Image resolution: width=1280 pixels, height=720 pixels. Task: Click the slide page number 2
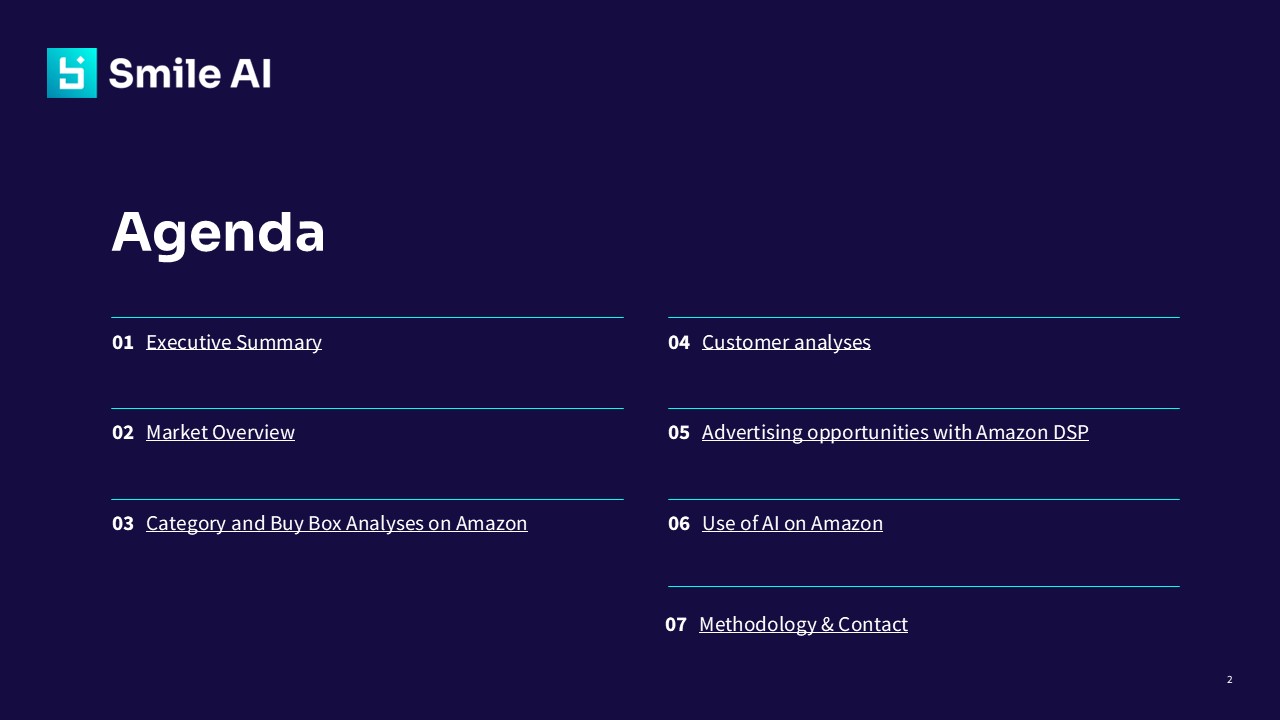1230,680
